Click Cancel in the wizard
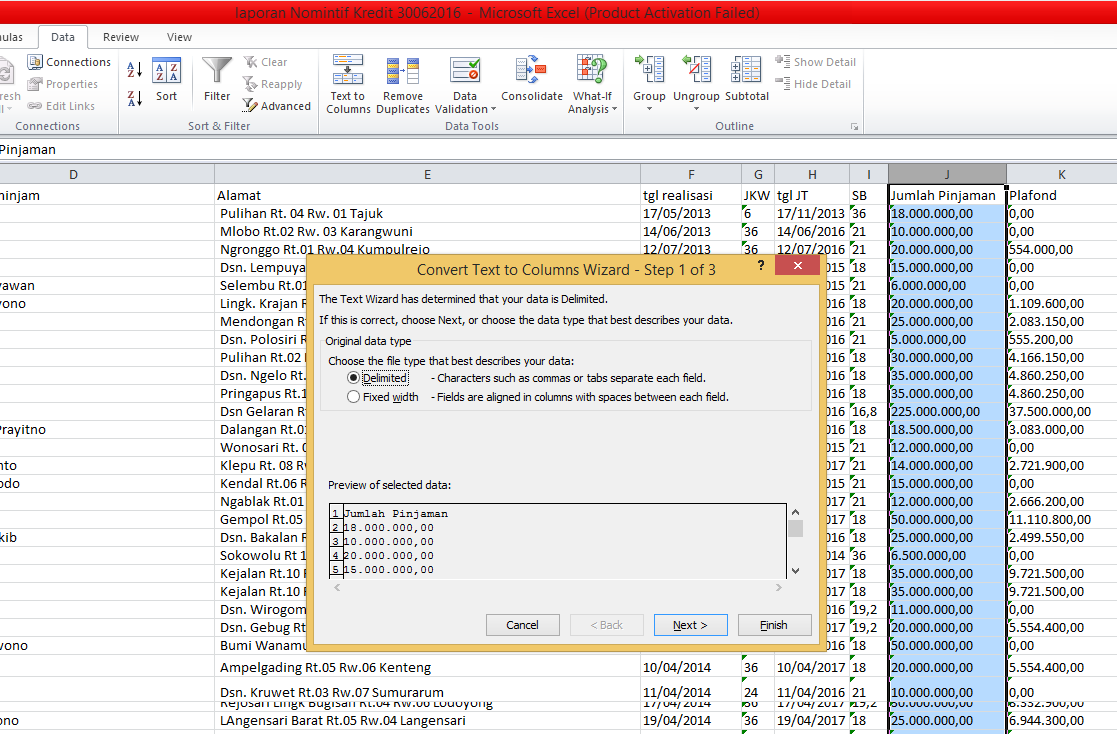 [x=522, y=625]
